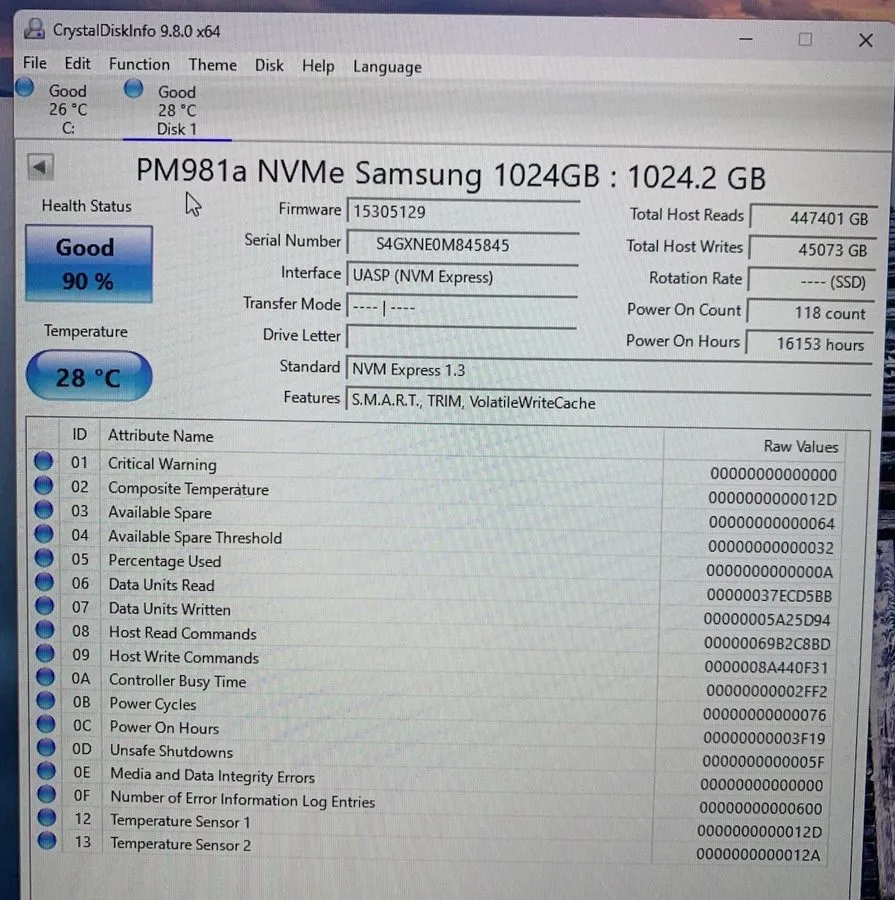This screenshot has height=900, width=895.
Task: Click the status icon for Host Write Commands
Action: 45,653
